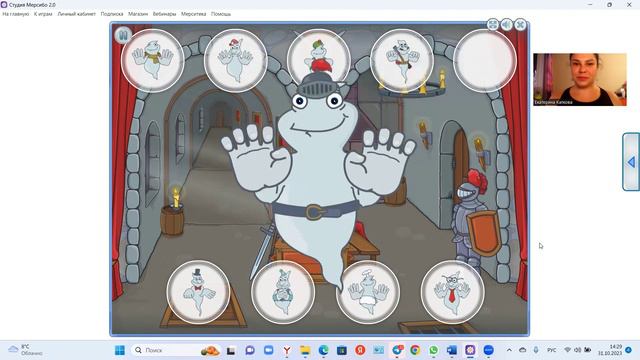Pick the ghost carrying a shoulder bag
Image resolution: width=640 pixels, height=360 pixels.
pyautogui.click(x=402, y=60)
